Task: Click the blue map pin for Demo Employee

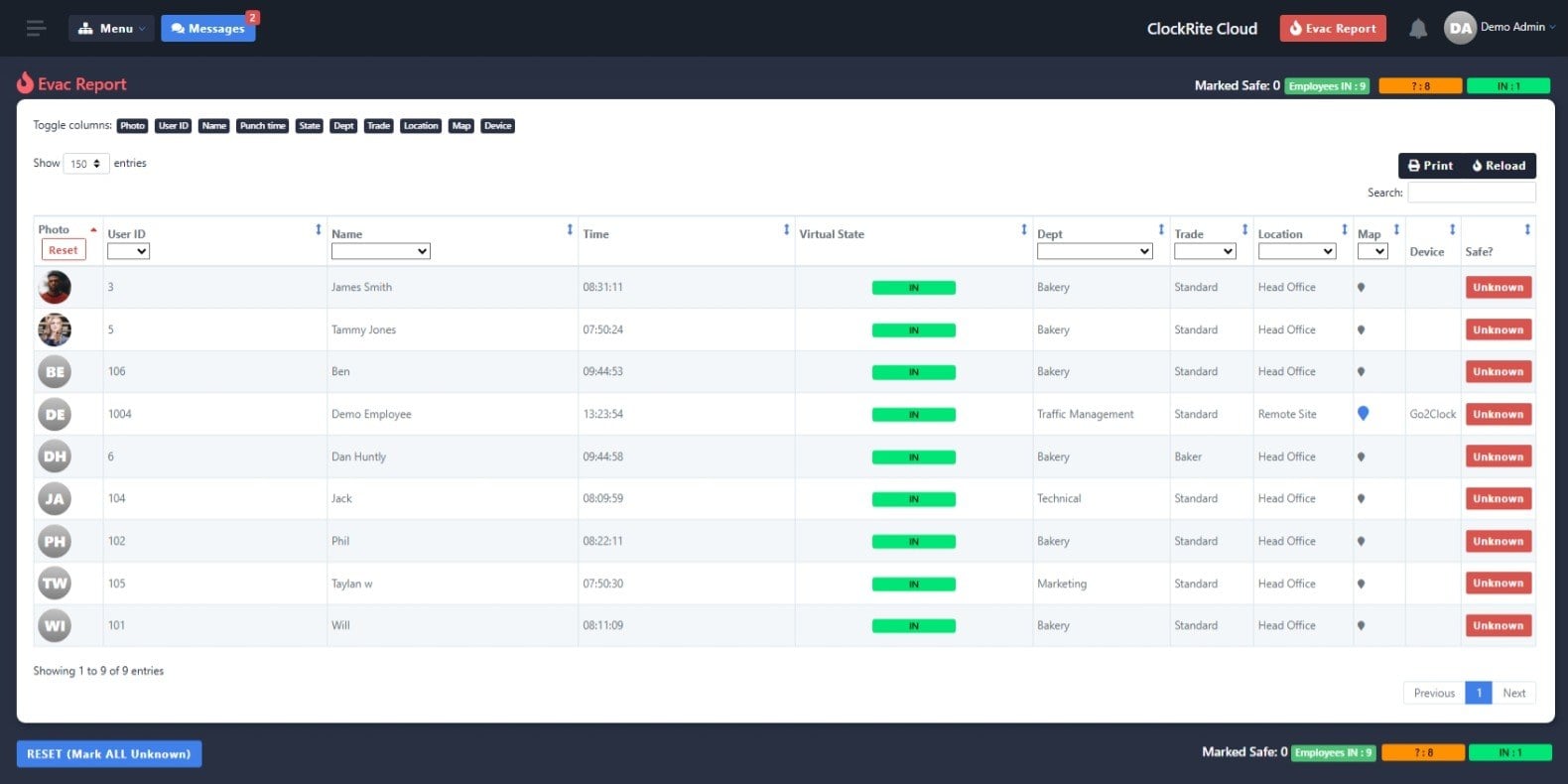Action: tap(1363, 414)
